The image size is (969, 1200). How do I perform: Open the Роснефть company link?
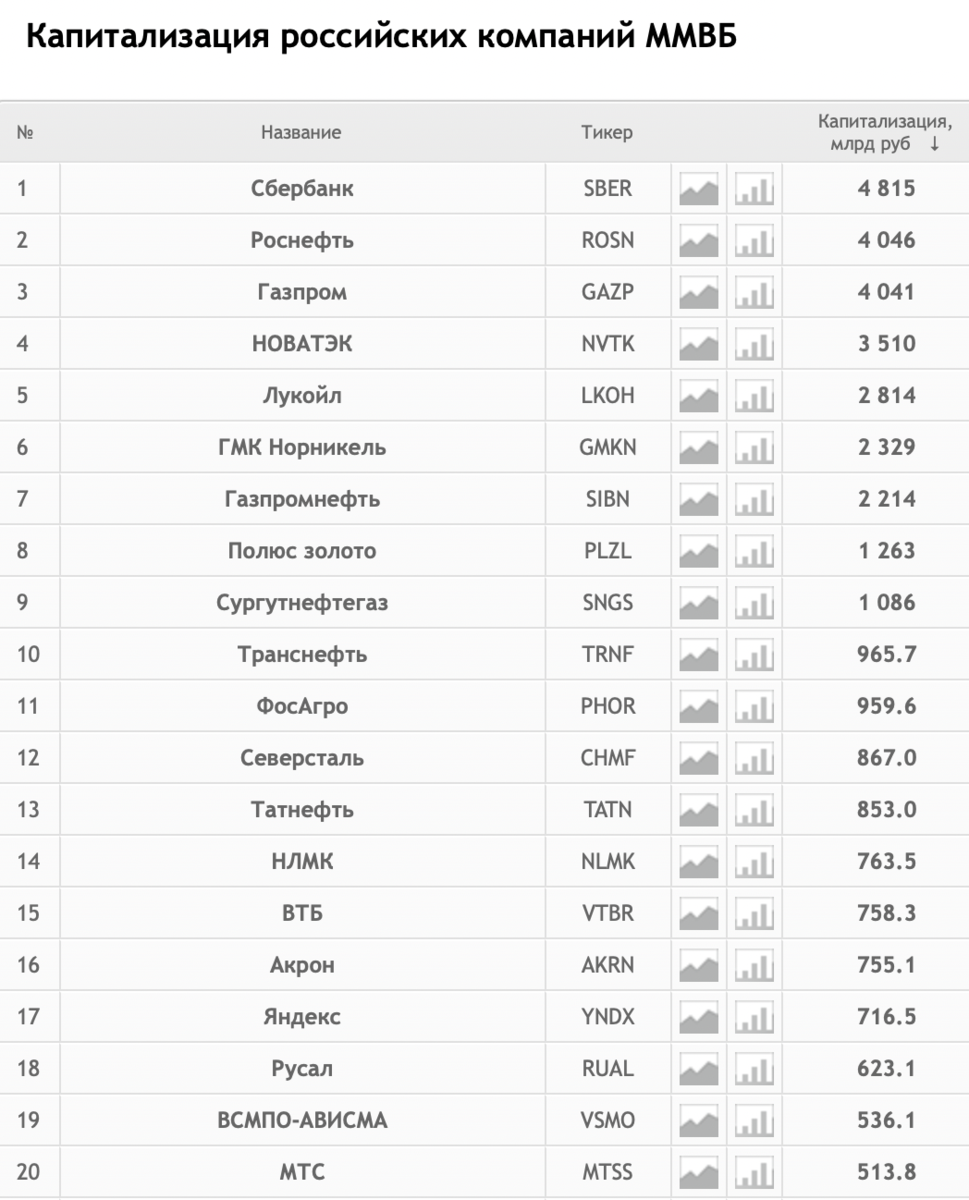click(x=302, y=241)
